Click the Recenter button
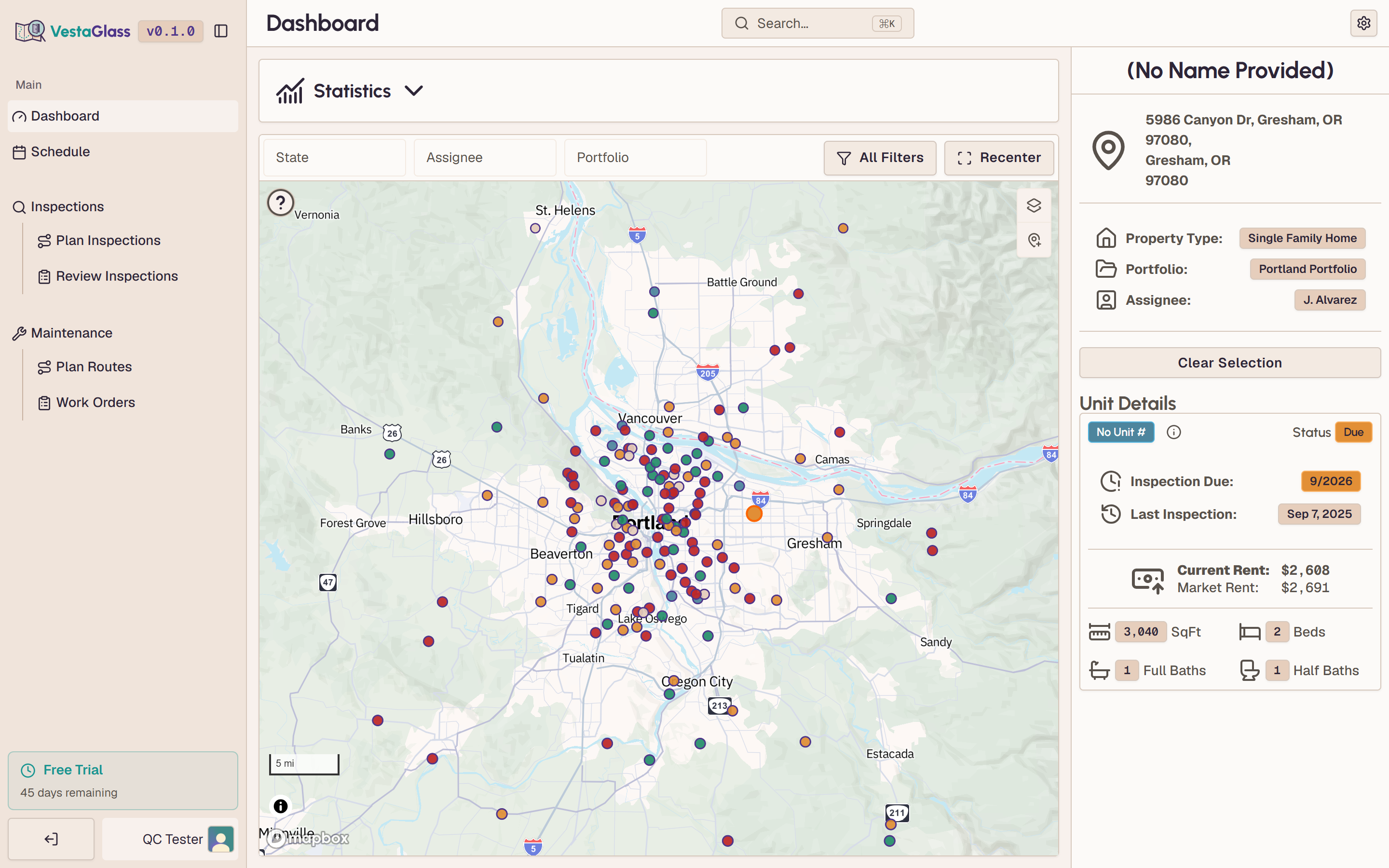 pos(999,158)
